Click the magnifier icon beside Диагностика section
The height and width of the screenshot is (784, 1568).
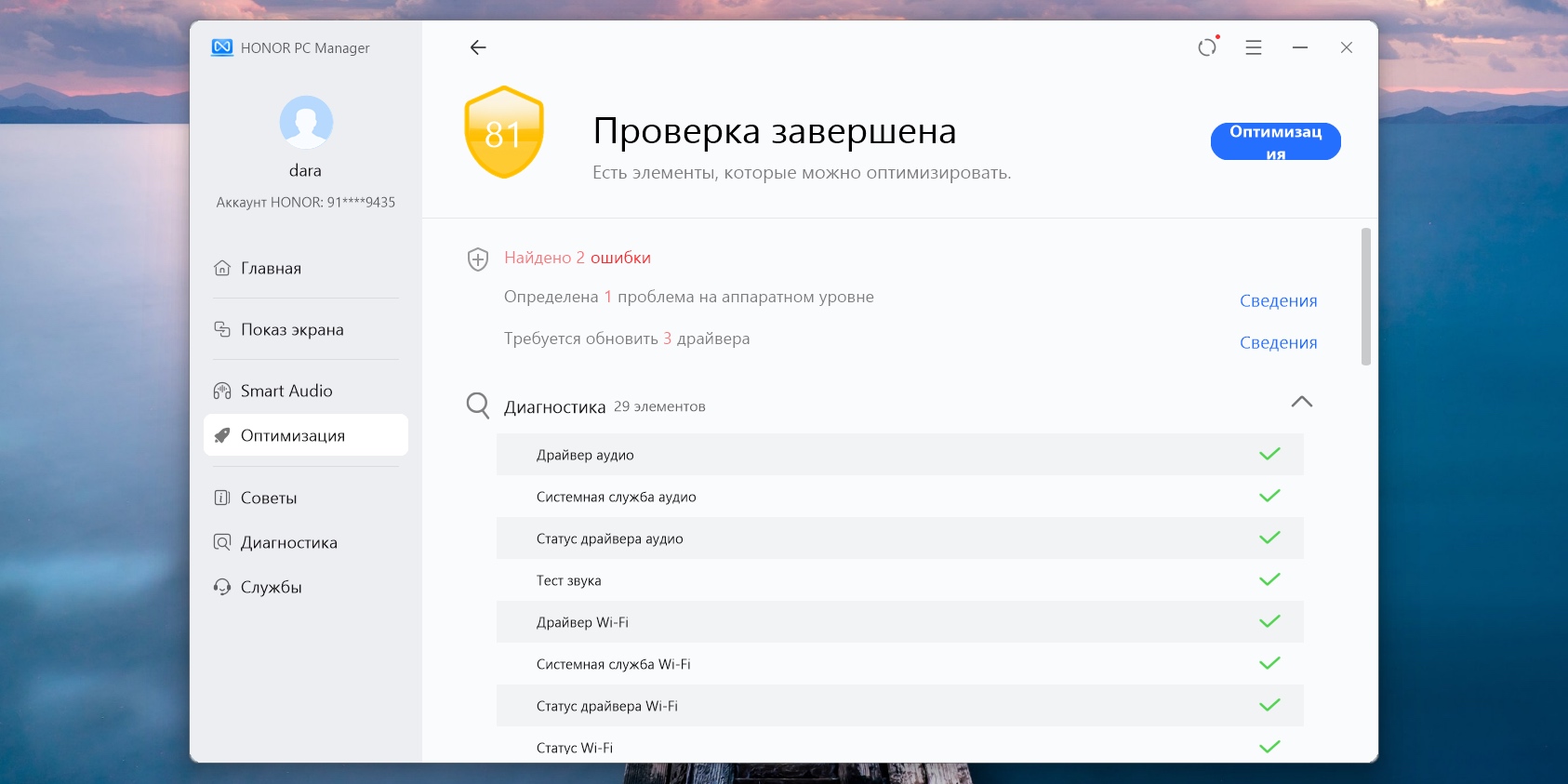478,405
